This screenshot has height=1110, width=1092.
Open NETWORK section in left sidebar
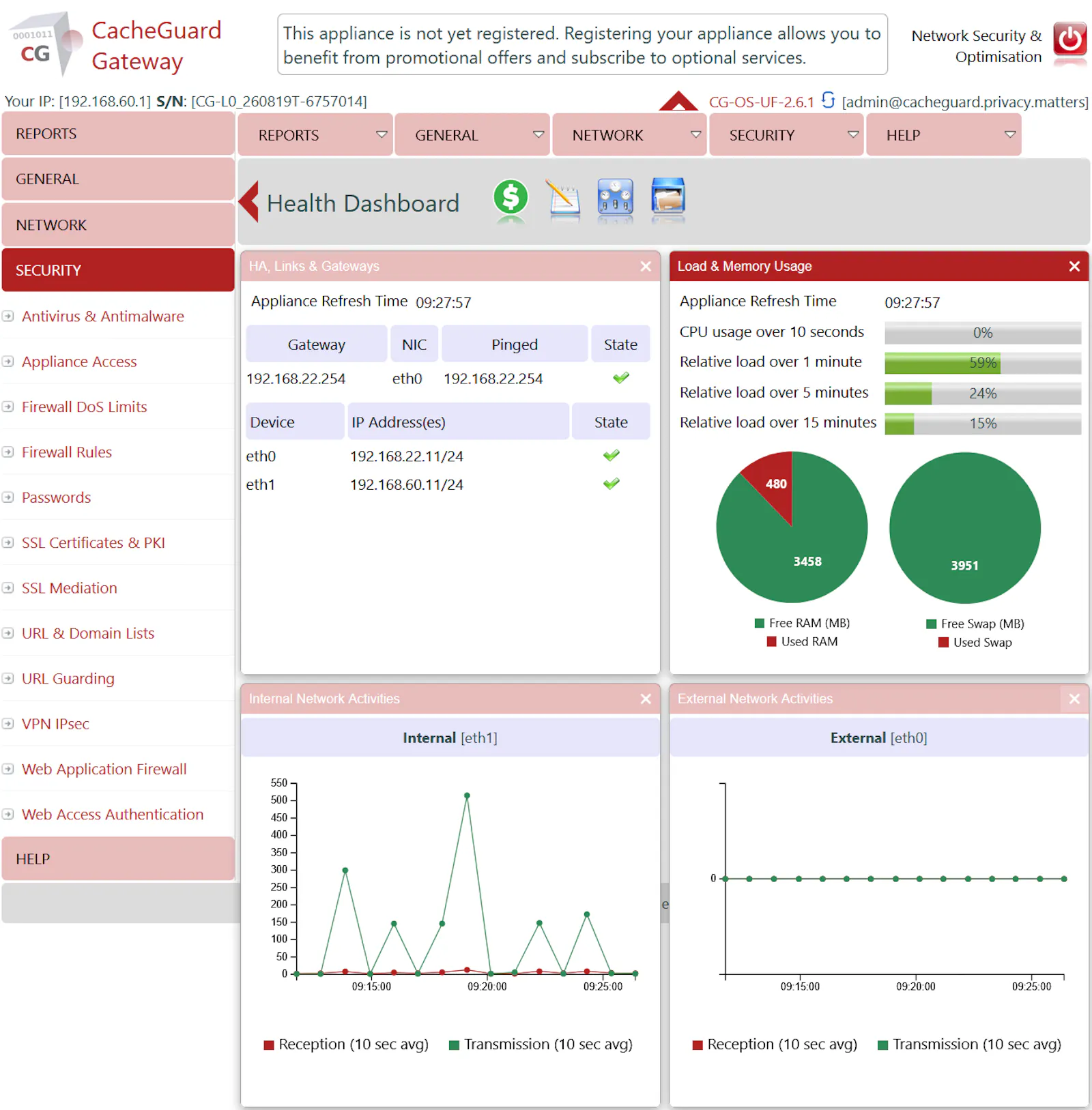tap(118, 224)
